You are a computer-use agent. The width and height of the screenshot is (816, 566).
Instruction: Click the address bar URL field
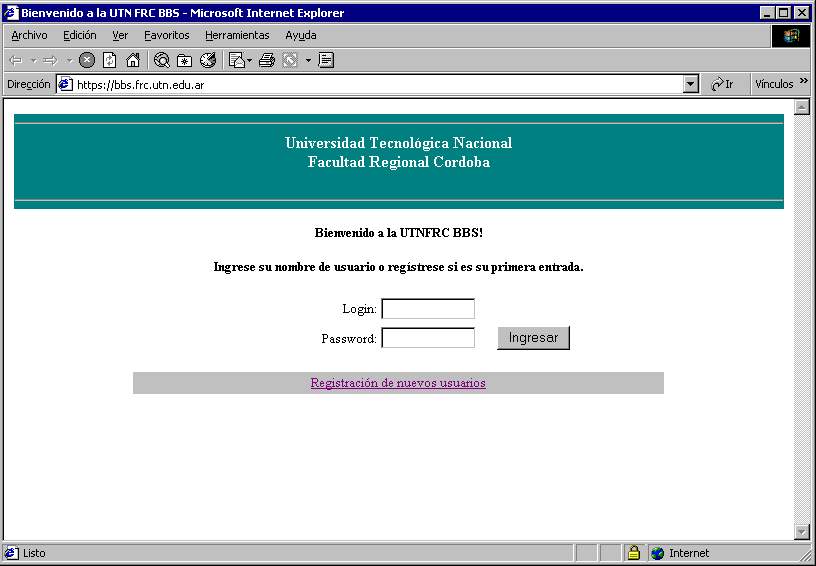[378, 84]
